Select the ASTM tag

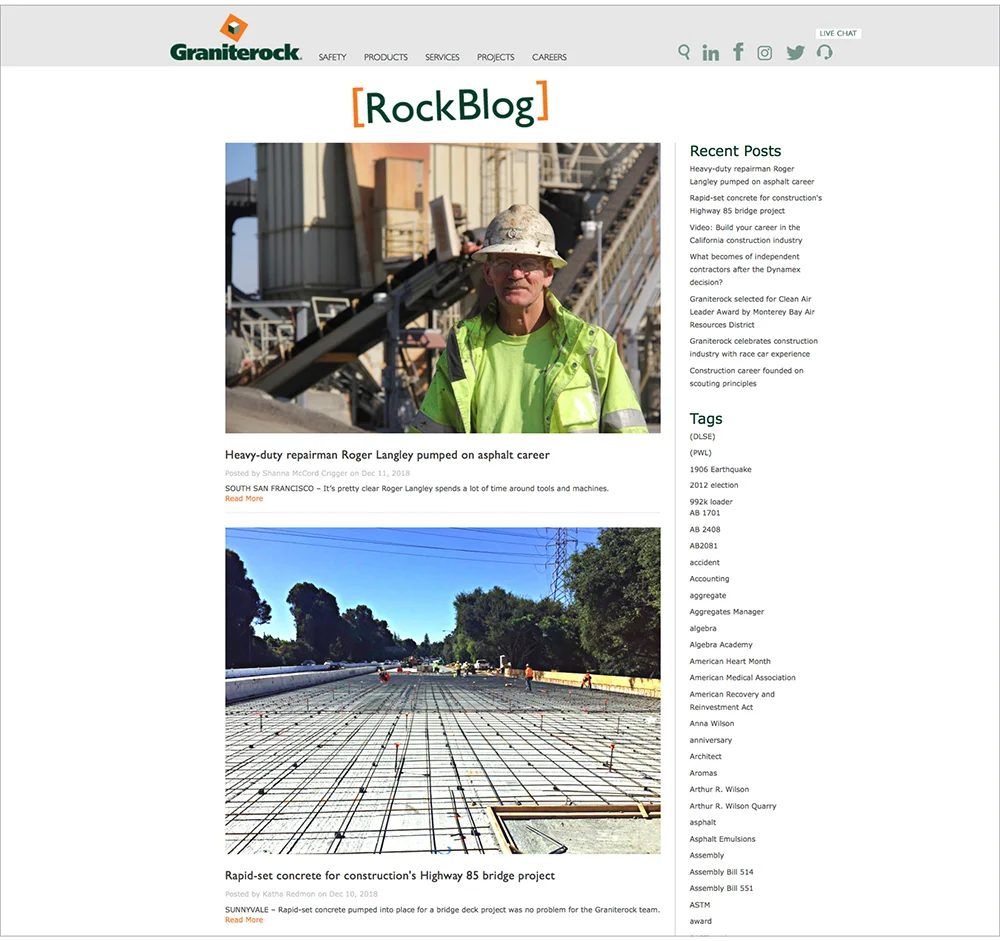(x=700, y=905)
